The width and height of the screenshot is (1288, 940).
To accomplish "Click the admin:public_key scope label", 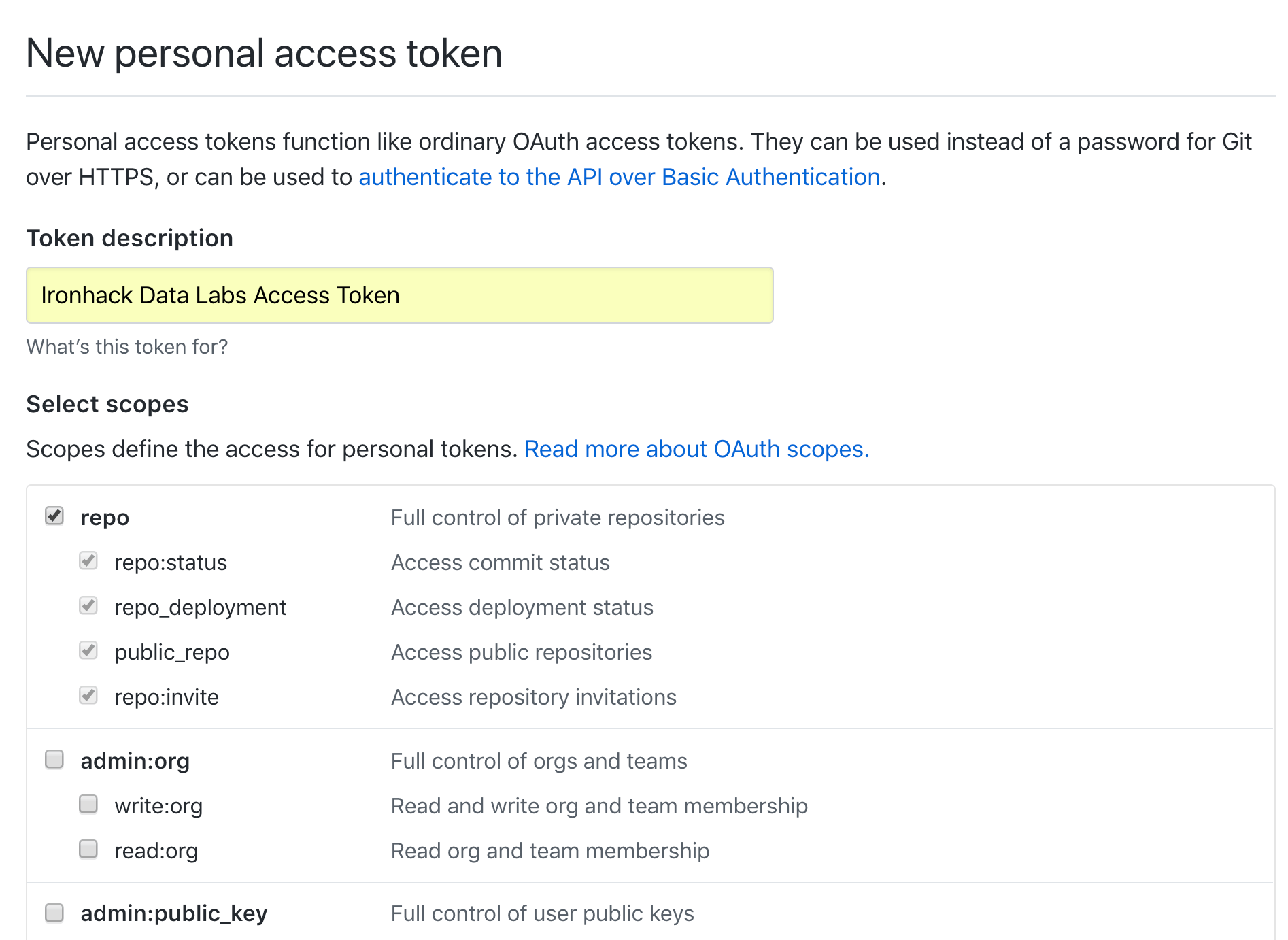I will [173, 913].
